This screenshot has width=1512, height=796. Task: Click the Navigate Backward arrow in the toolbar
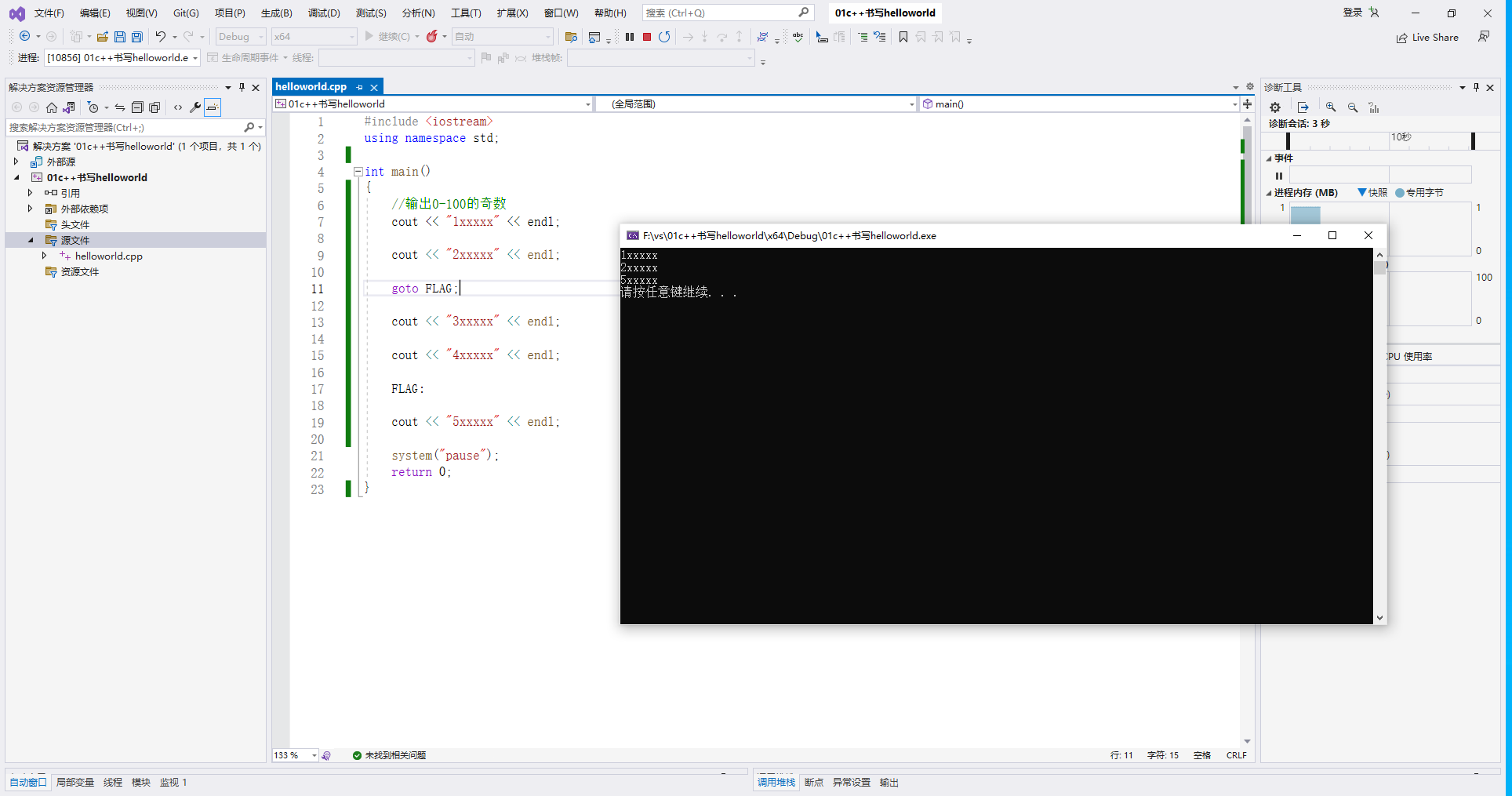25,36
